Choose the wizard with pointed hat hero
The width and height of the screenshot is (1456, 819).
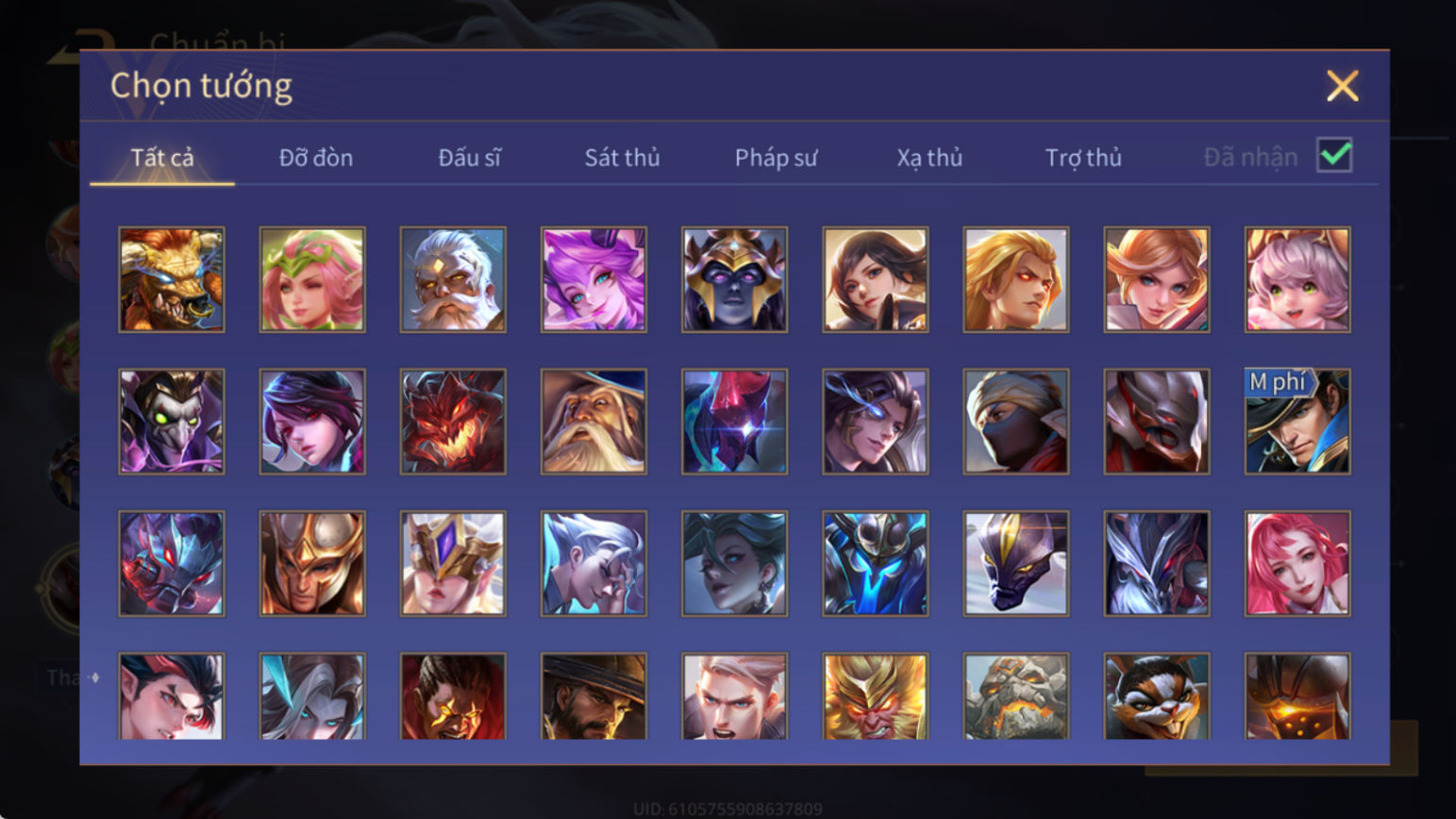point(594,421)
